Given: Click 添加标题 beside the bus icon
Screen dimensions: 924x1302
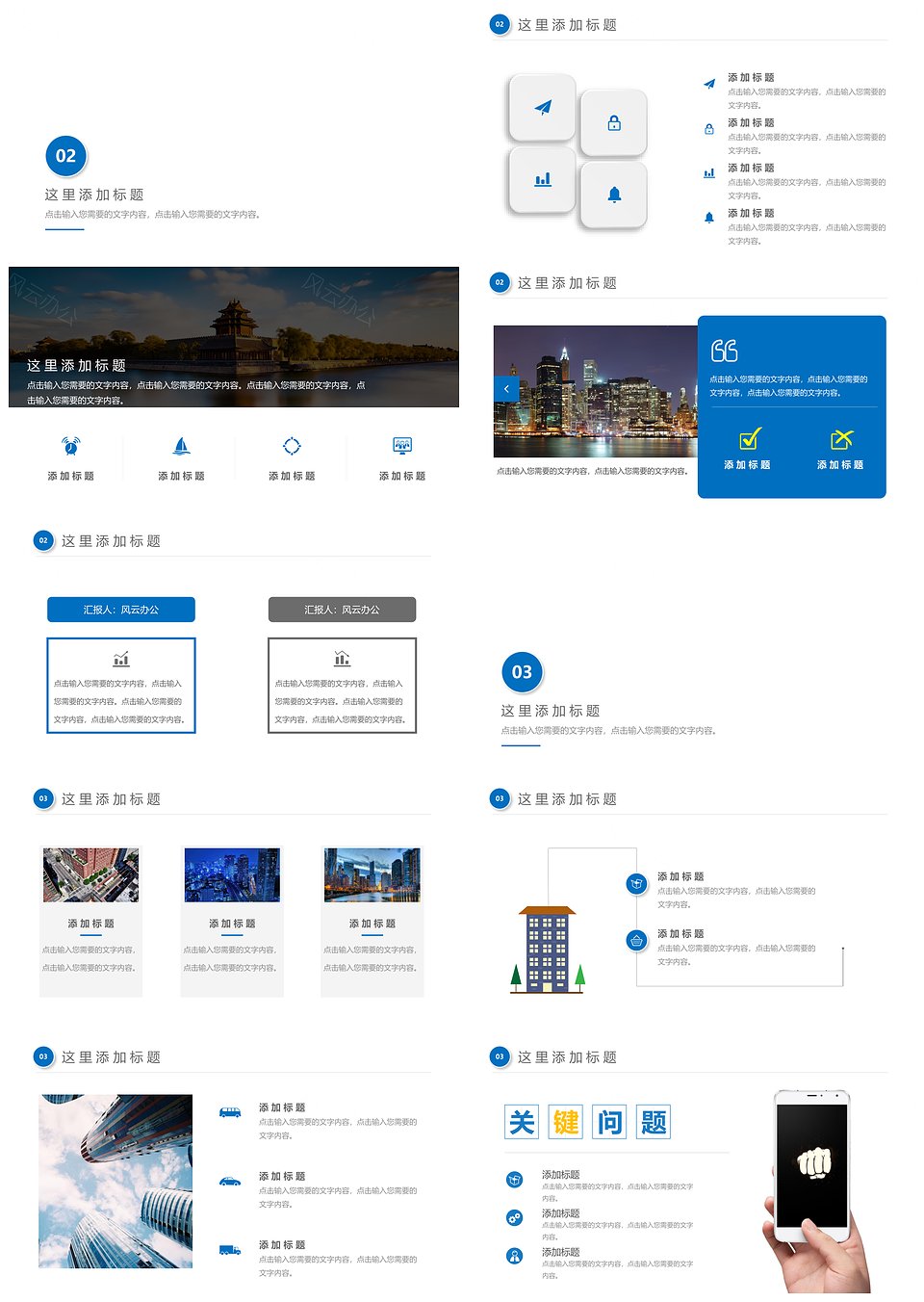Looking at the screenshot, I should [282, 1107].
